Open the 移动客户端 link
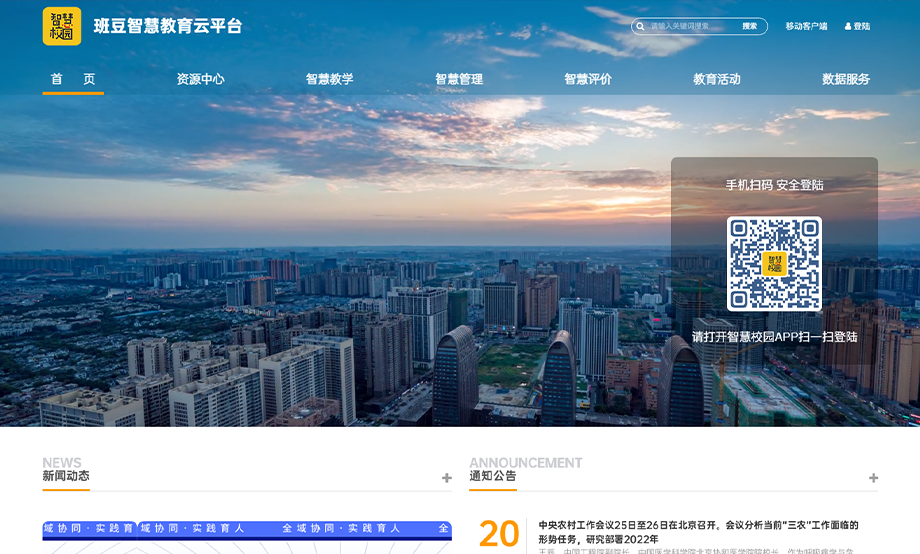Image resolution: width=920 pixels, height=554 pixels. [x=806, y=26]
